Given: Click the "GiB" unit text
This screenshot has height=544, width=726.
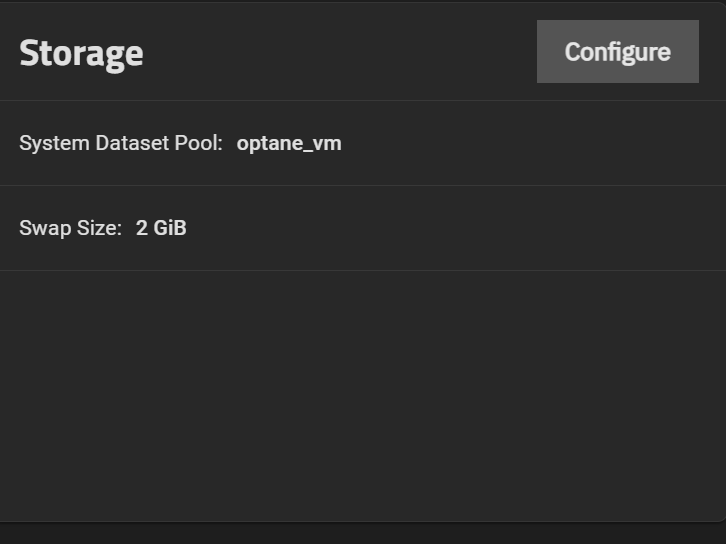Looking at the screenshot, I should pyautogui.click(x=170, y=228).
